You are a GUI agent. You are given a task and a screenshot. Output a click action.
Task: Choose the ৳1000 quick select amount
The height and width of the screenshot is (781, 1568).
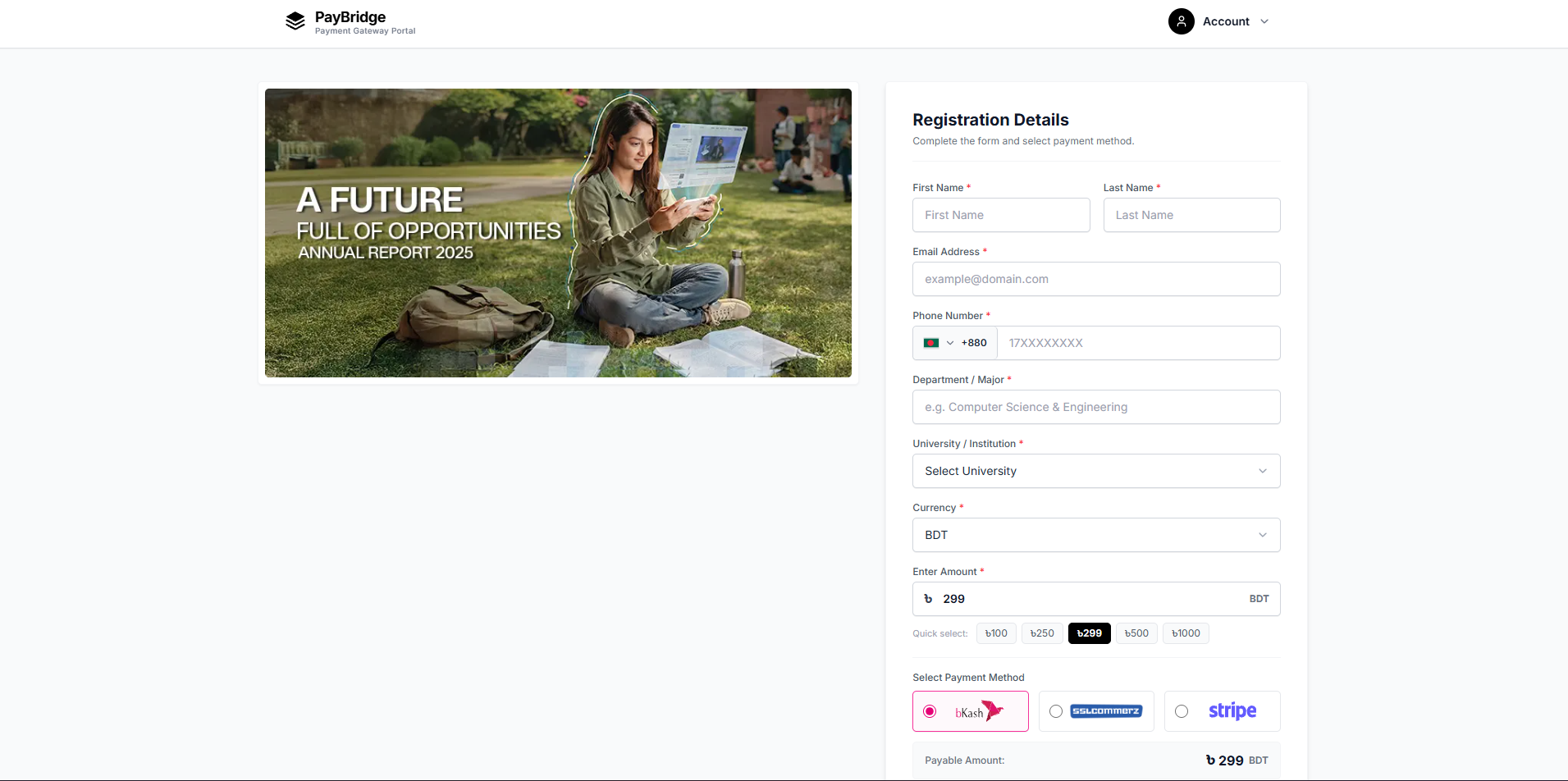pyautogui.click(x=1186, y=633)
